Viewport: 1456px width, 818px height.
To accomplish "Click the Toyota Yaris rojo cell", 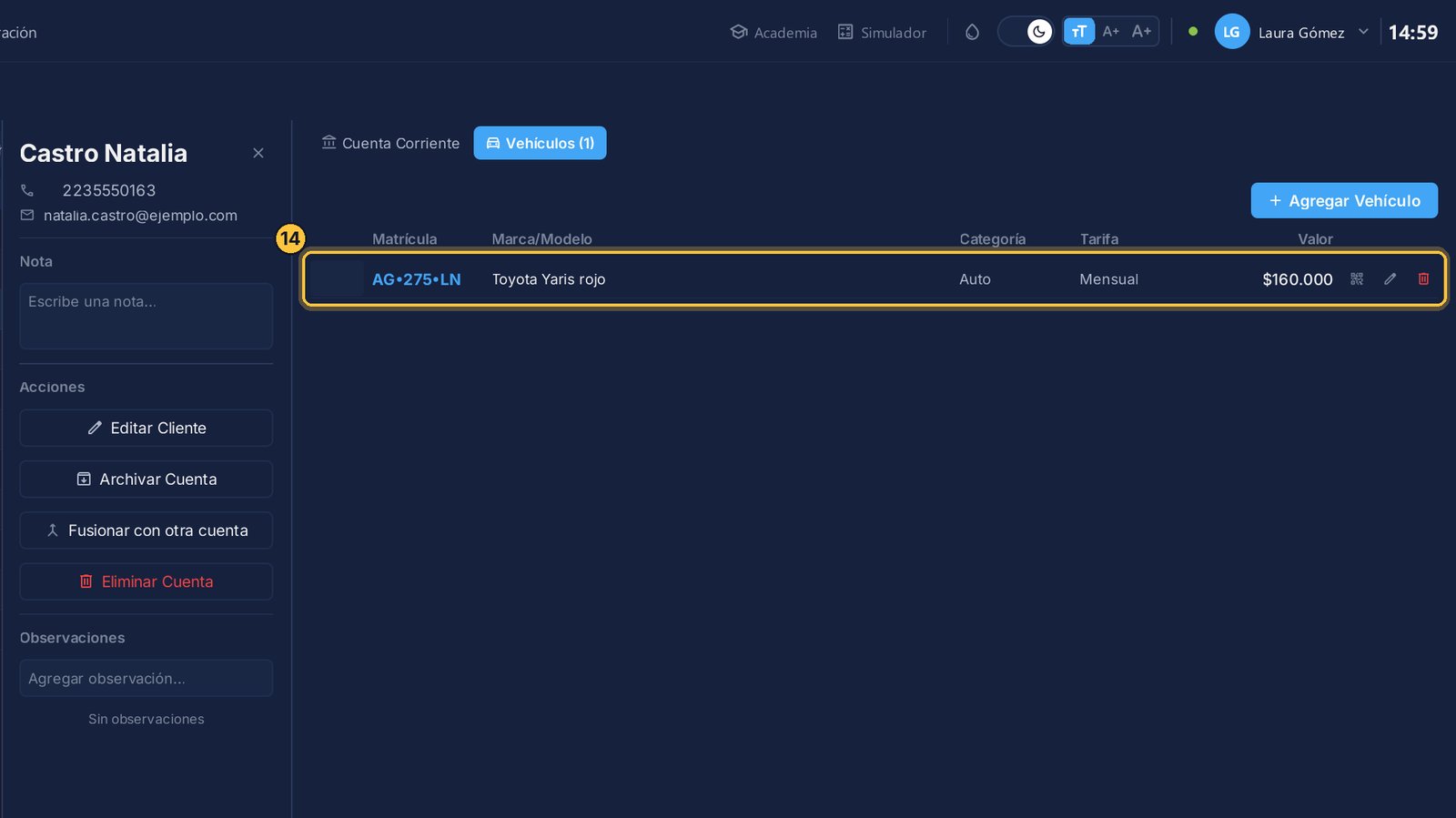I will click(549, 279).
